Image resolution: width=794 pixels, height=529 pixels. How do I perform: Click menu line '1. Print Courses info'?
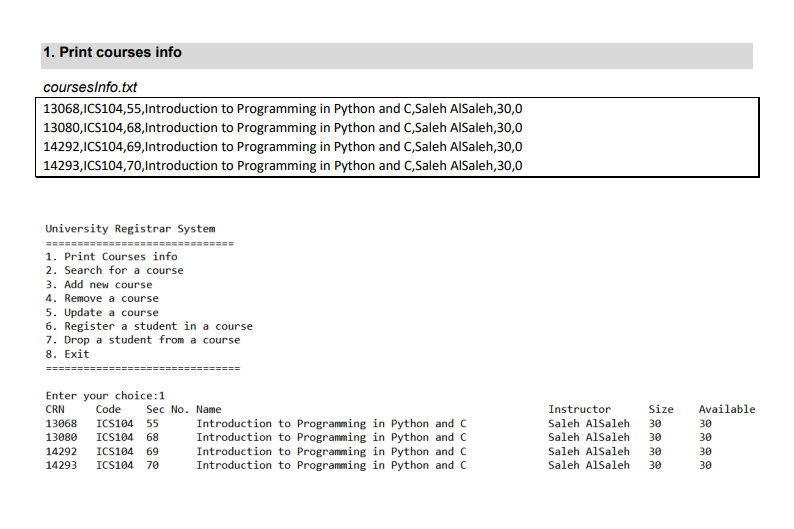click(111, 257)
